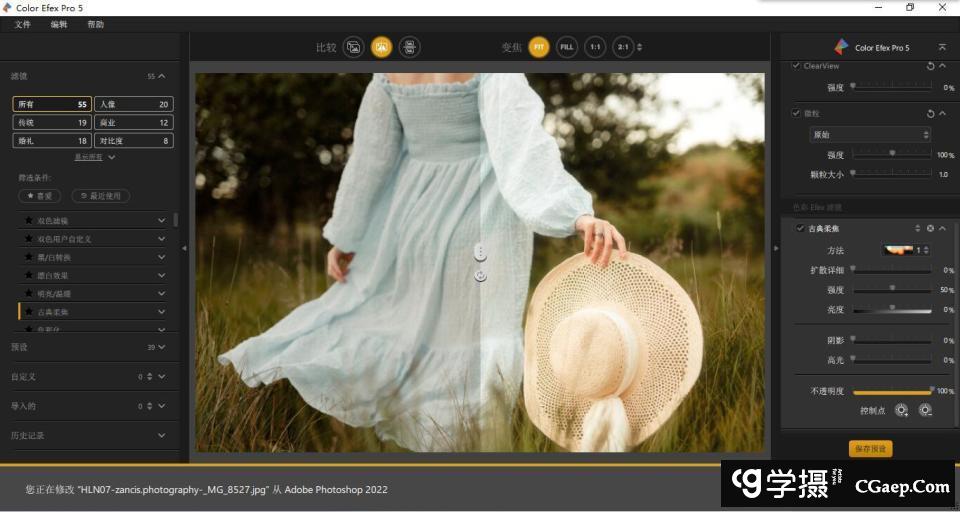Collapse right panel using top arrow icon
Image resolution: width=960 pixels, height=512 pixels.
click(942, 47)
